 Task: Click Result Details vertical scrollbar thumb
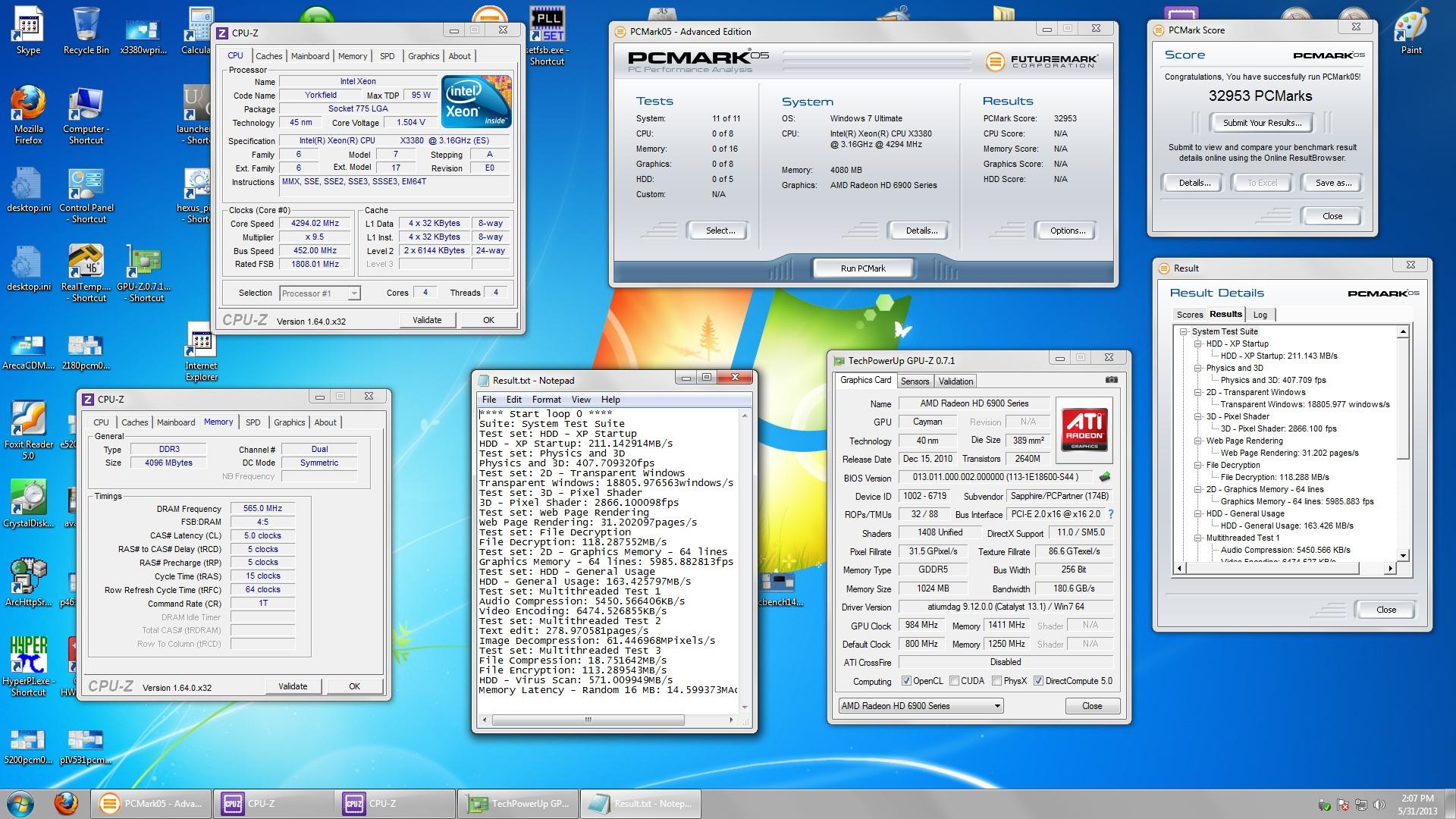(1403, 397)
